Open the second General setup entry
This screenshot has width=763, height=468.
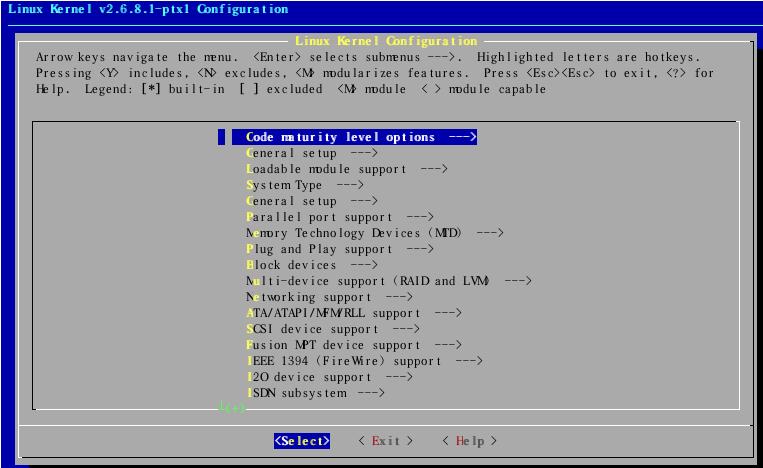click(x=312, y=201)
